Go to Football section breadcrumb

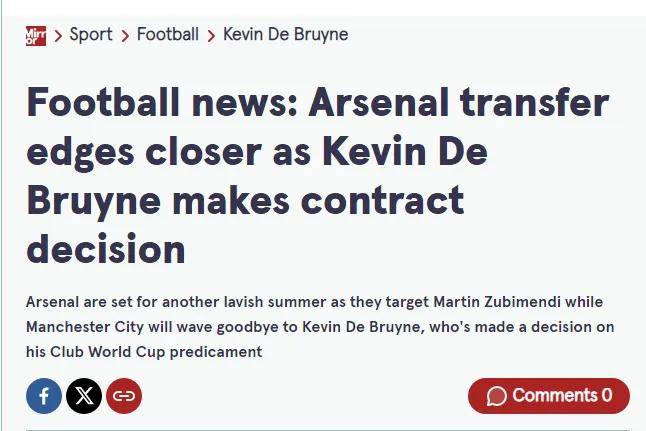(x=168, y=34)
